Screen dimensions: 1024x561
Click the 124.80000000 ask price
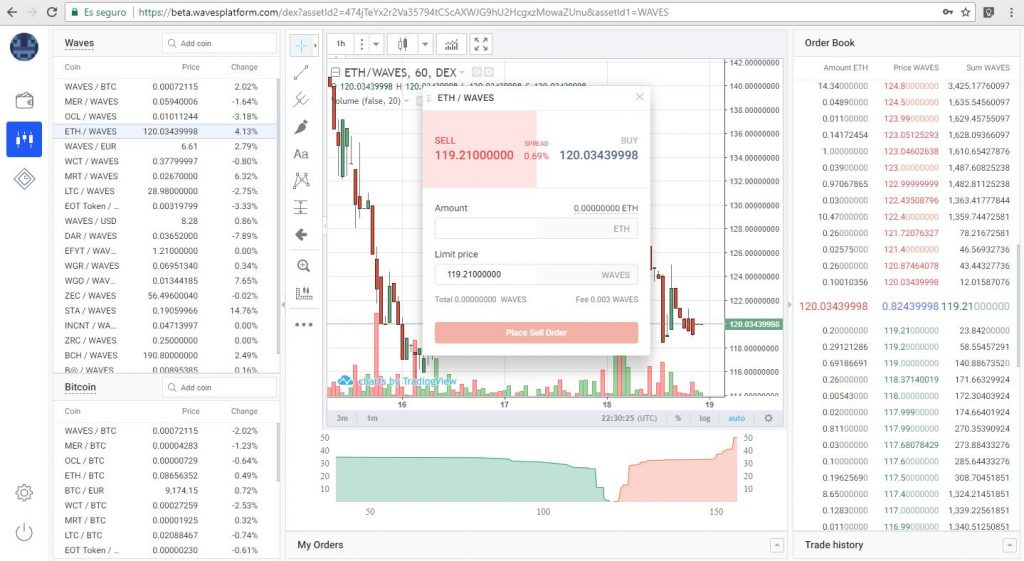click(x=911, y=86)
